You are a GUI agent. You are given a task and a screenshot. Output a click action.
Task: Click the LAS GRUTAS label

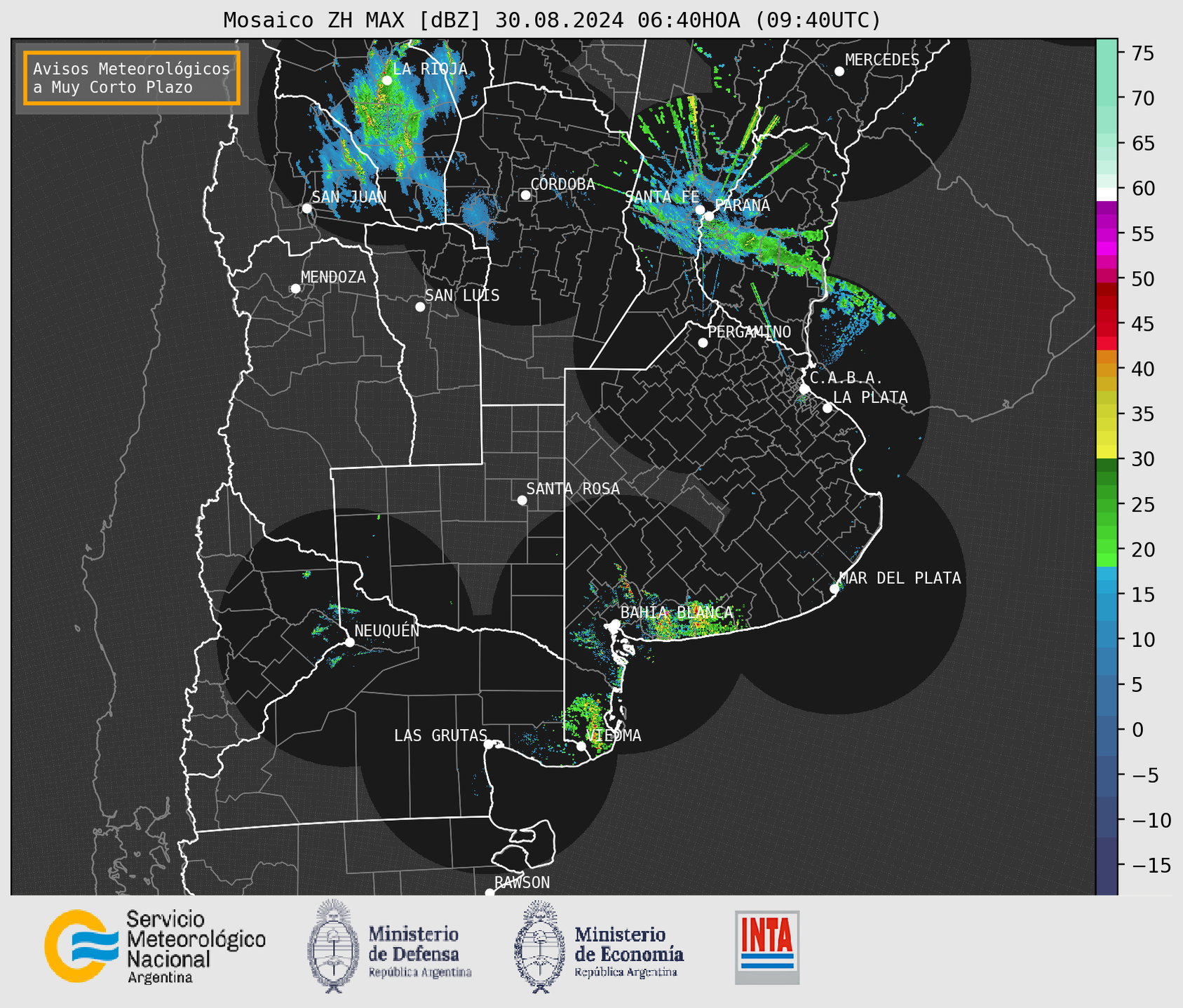click(x=440, y=735)
